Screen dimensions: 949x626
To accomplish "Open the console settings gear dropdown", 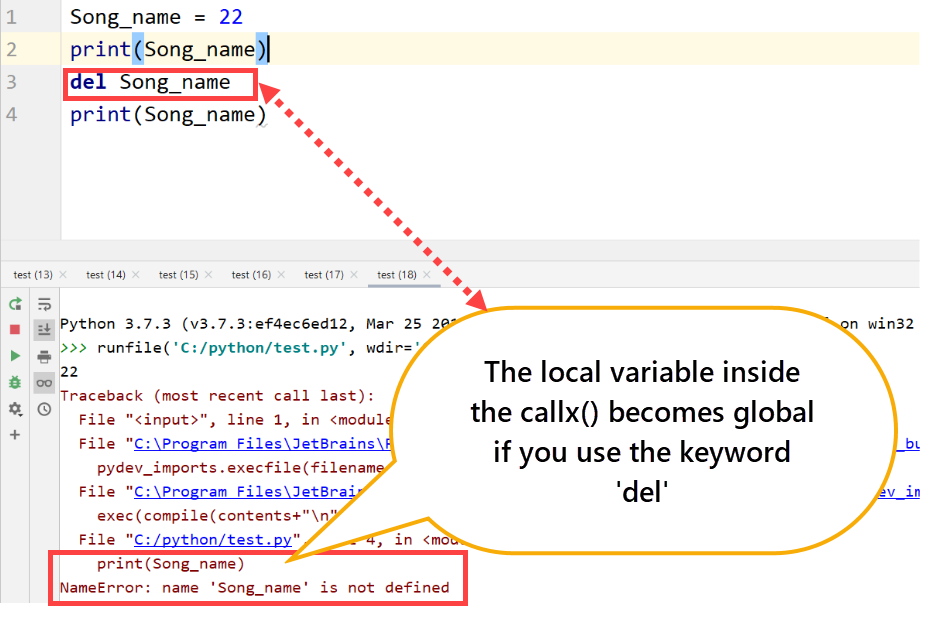I will click(x=14, y=409).
